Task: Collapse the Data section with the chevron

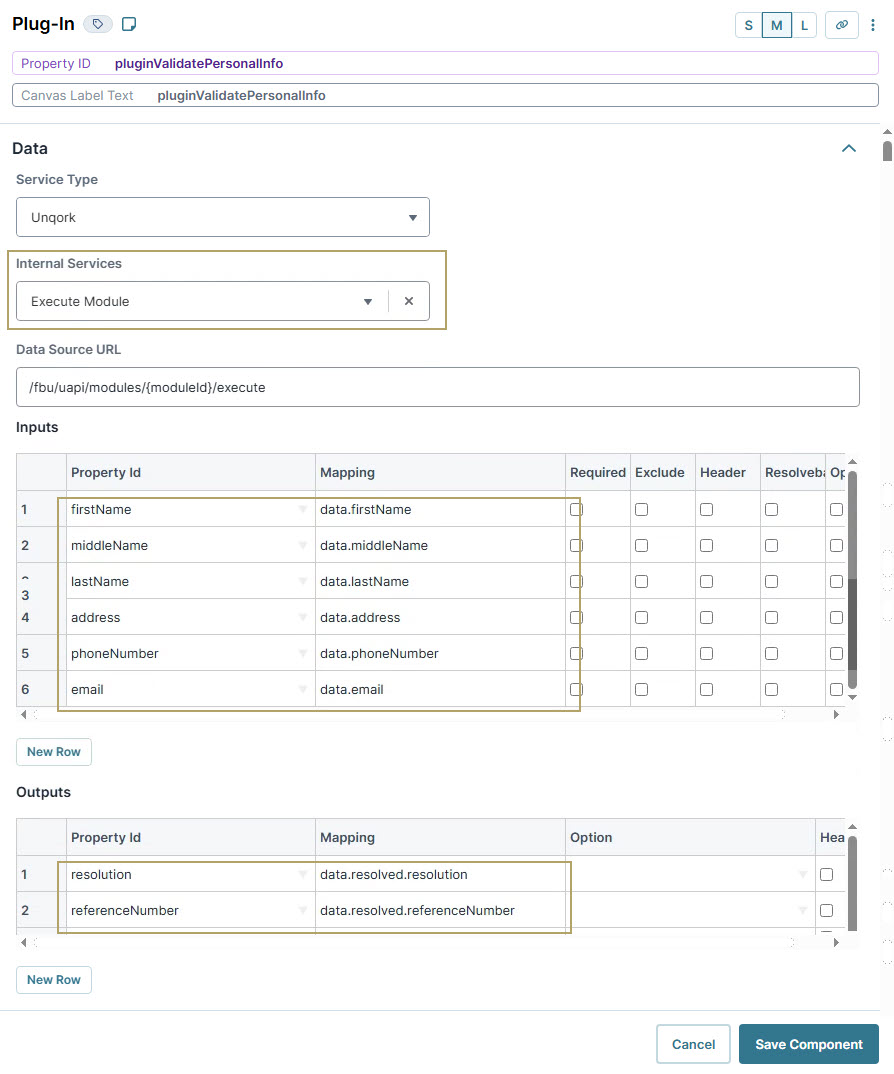Action: point(849,147)
